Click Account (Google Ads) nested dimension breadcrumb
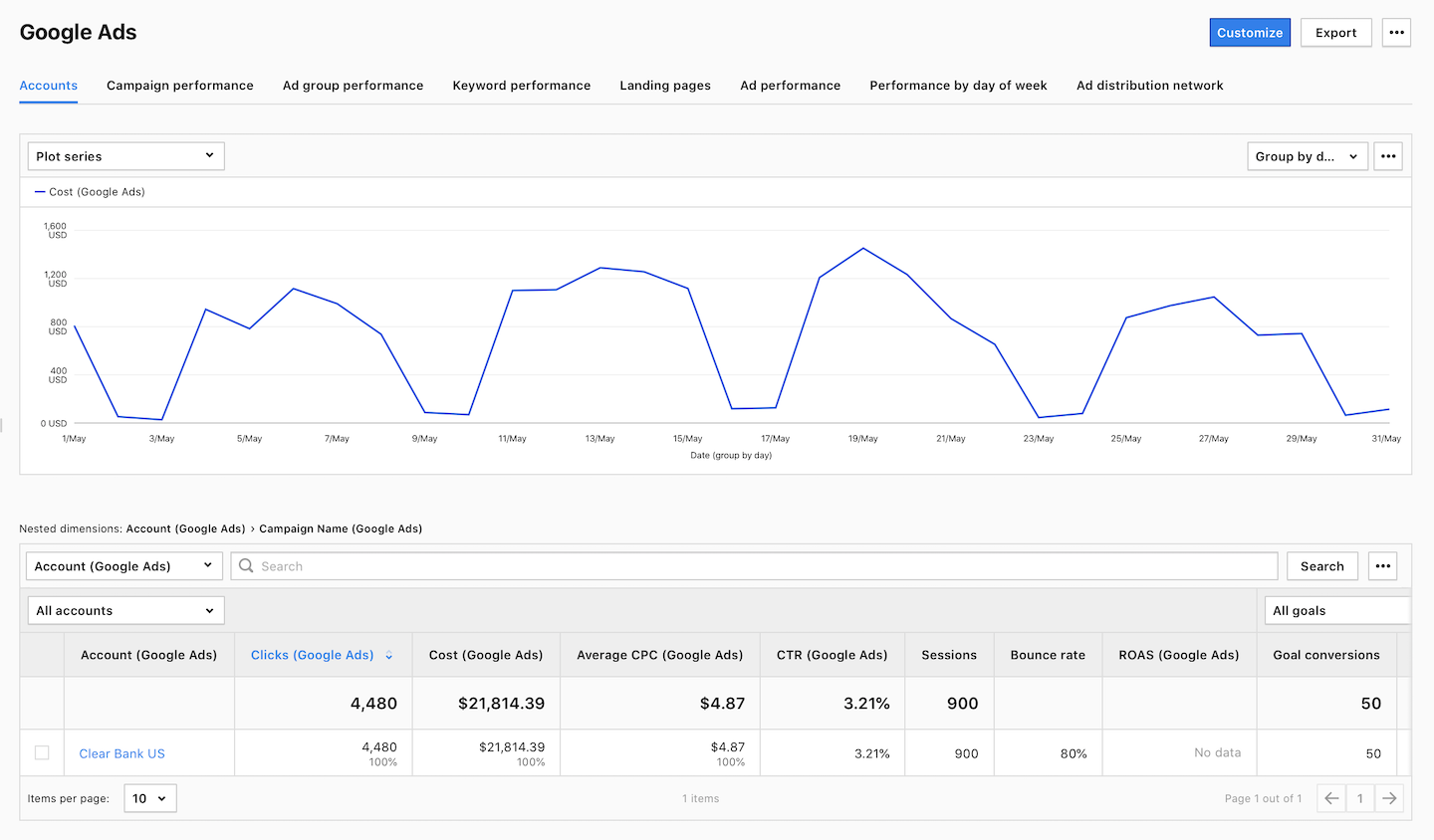 point(185,528)
